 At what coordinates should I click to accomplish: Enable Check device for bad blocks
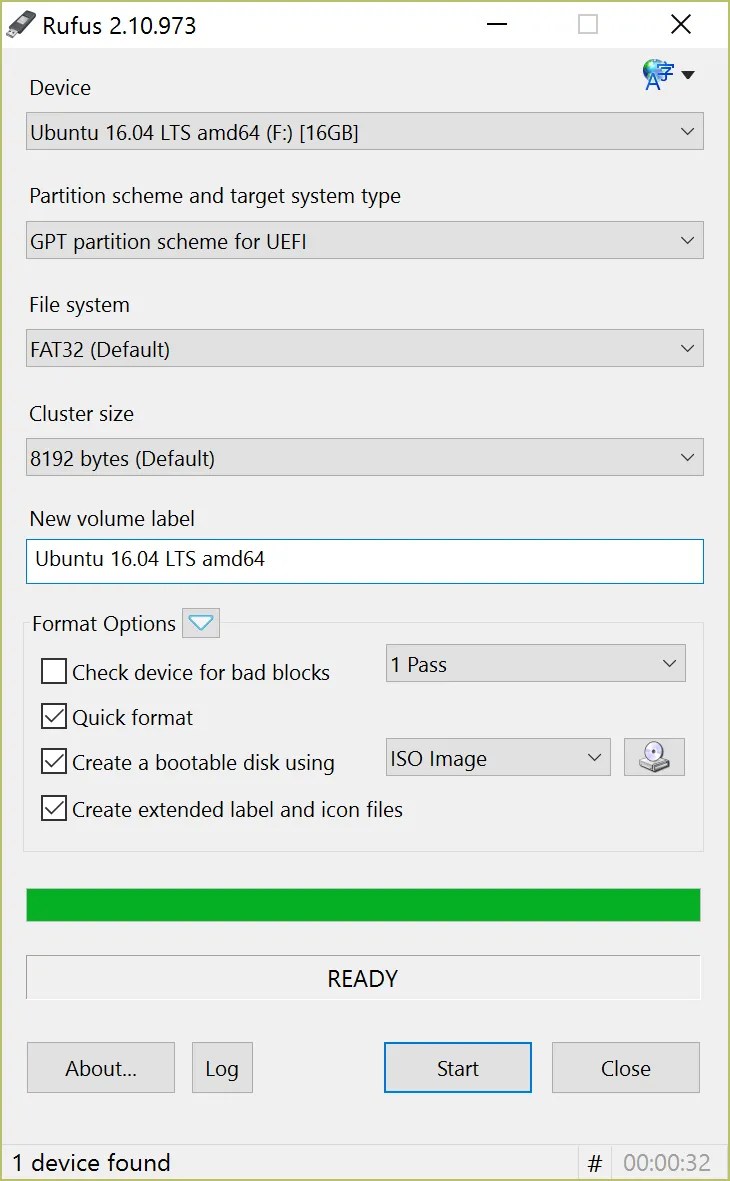click(53, 671)
